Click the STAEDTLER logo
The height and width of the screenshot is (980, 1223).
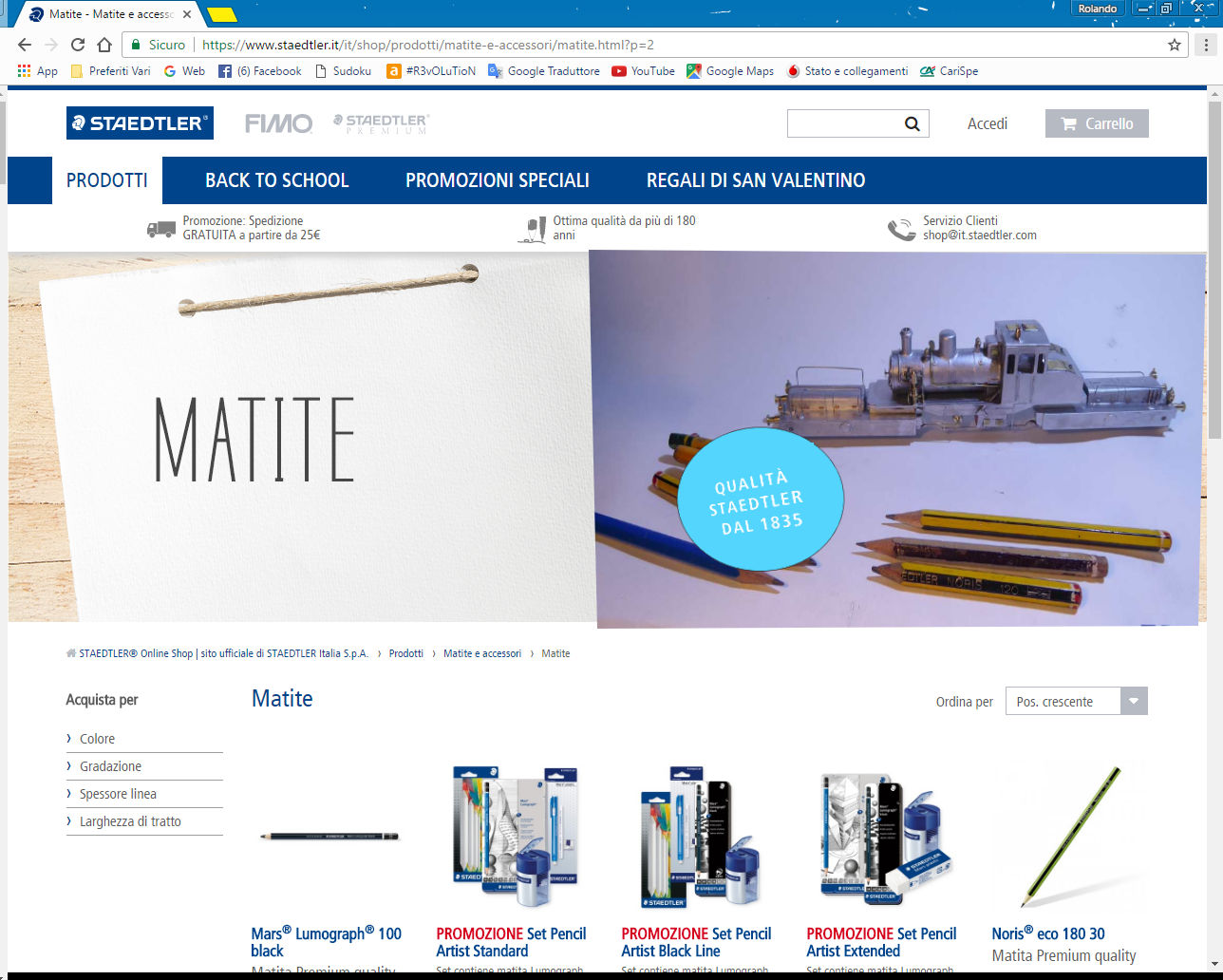click(140, 123)
